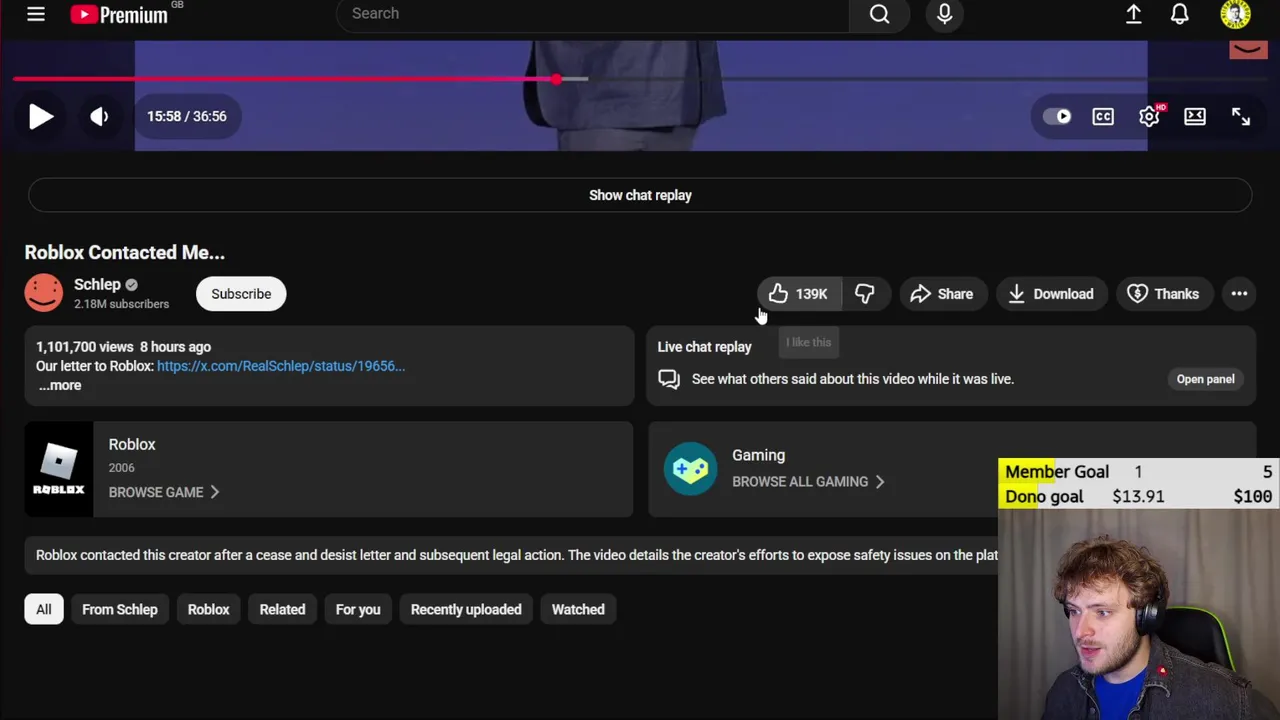Click the live chat replay speech icon
Image resolution: width=1280 pixels, height=720 pixels.
(x=669, y=379)
